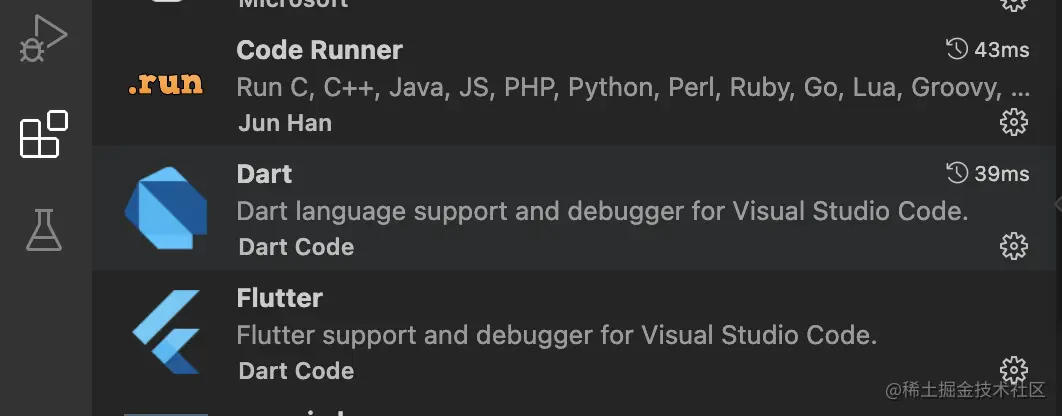The image size is (1062, 416).
Task: Click Code Runner activation time clock icon
Action: pyautogui.click(x=956, y=49)
